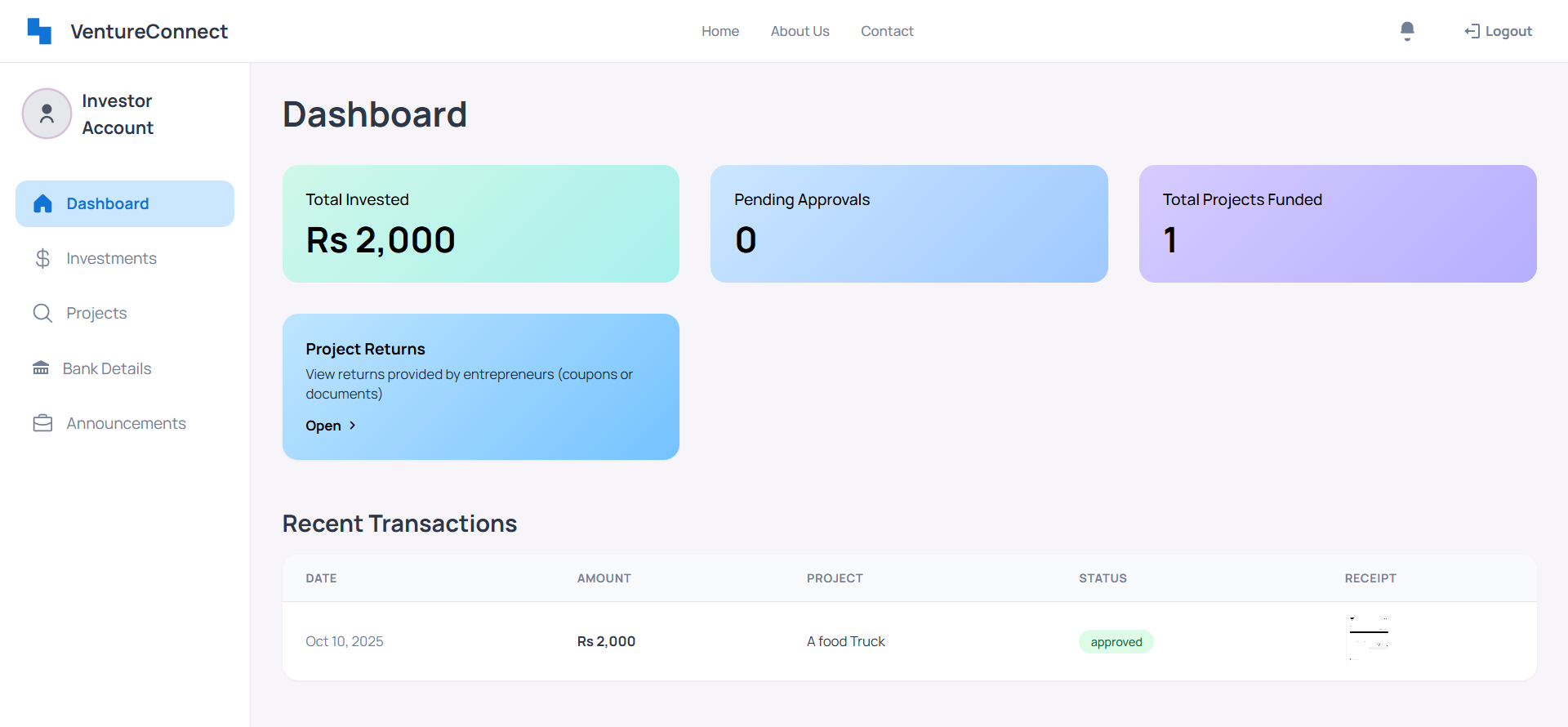Click the investor profile avatar icon
1568x727 pixels.
click(x=47, y=114)
